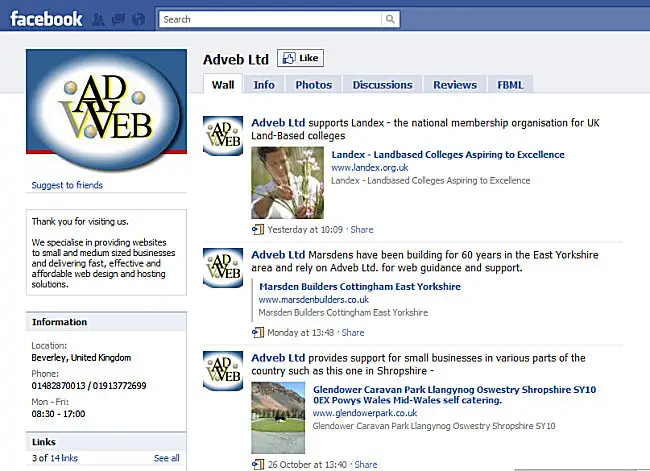
Task: Click 26 October at 13:40 timestamp
Action: tap(307, 464)
